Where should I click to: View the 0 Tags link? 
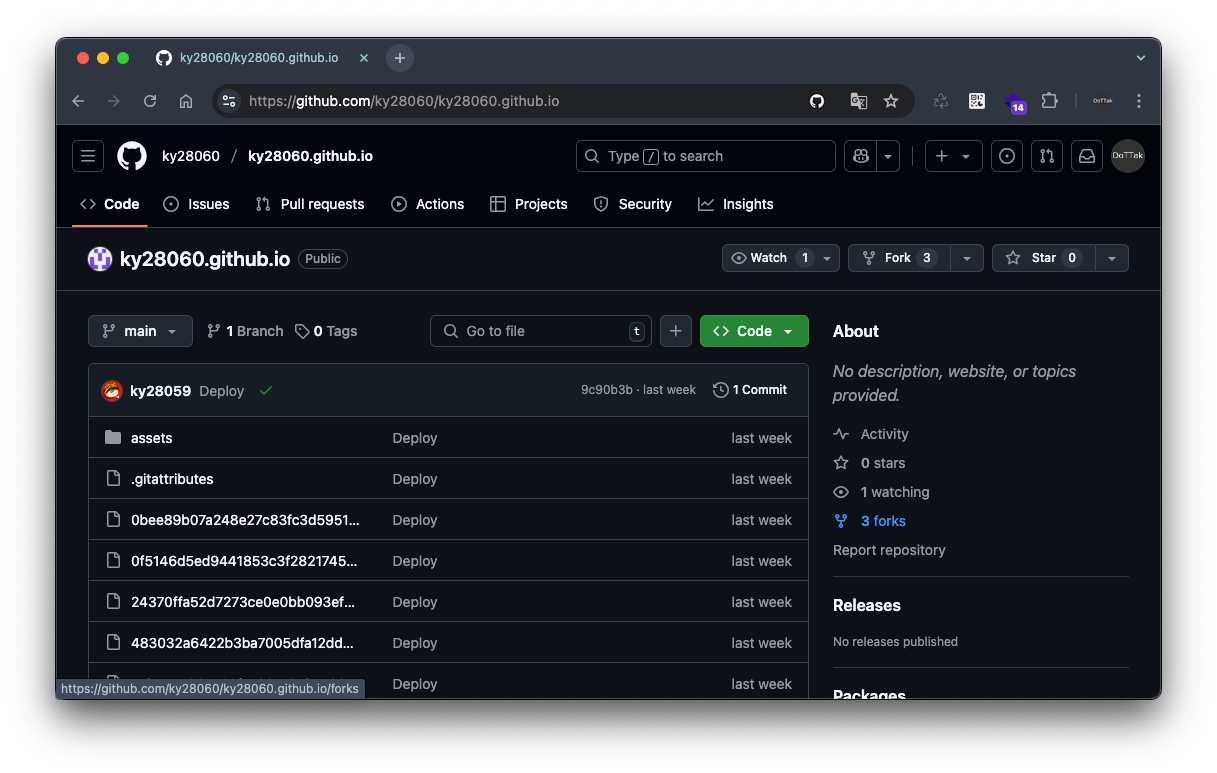[326, 331]
